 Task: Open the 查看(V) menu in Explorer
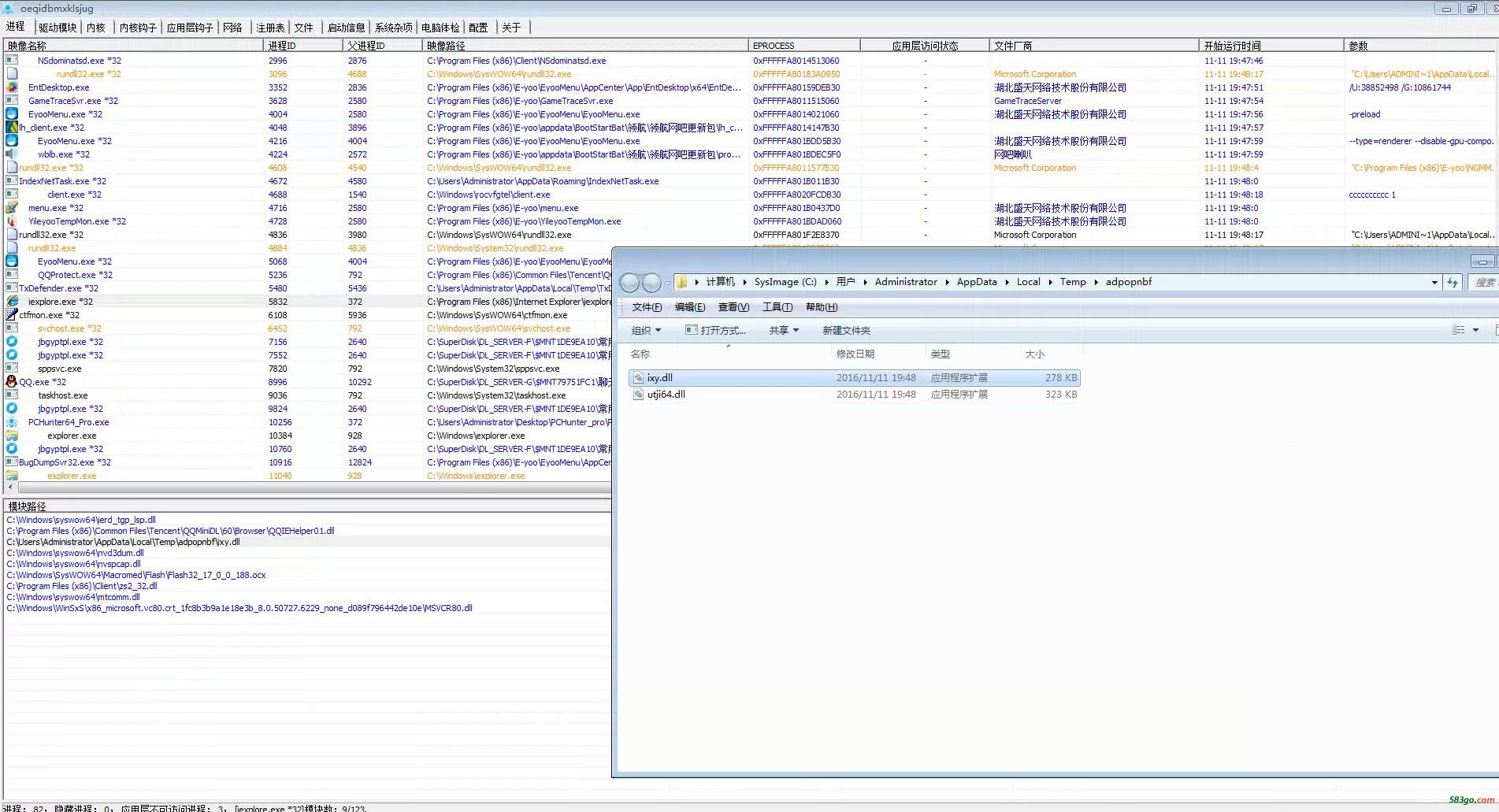[x=733, y=307]
